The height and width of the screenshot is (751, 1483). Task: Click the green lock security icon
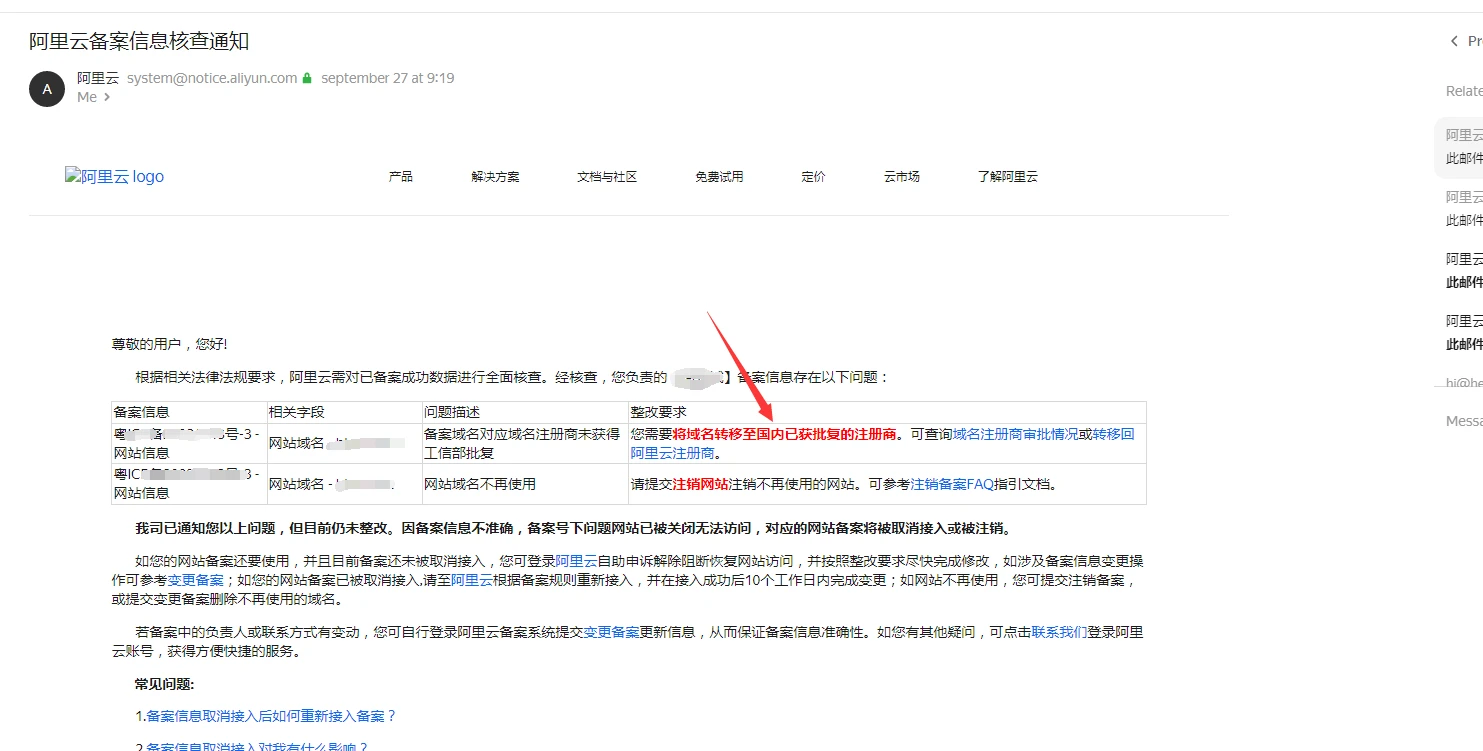click(x=307, y=78)
